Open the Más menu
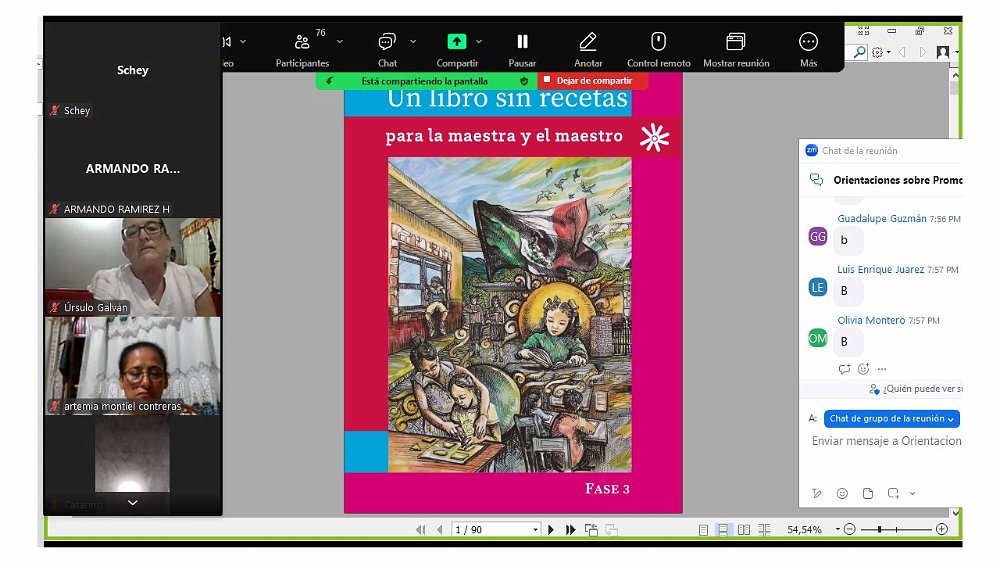1000x563 pixels. click(808, 49)
